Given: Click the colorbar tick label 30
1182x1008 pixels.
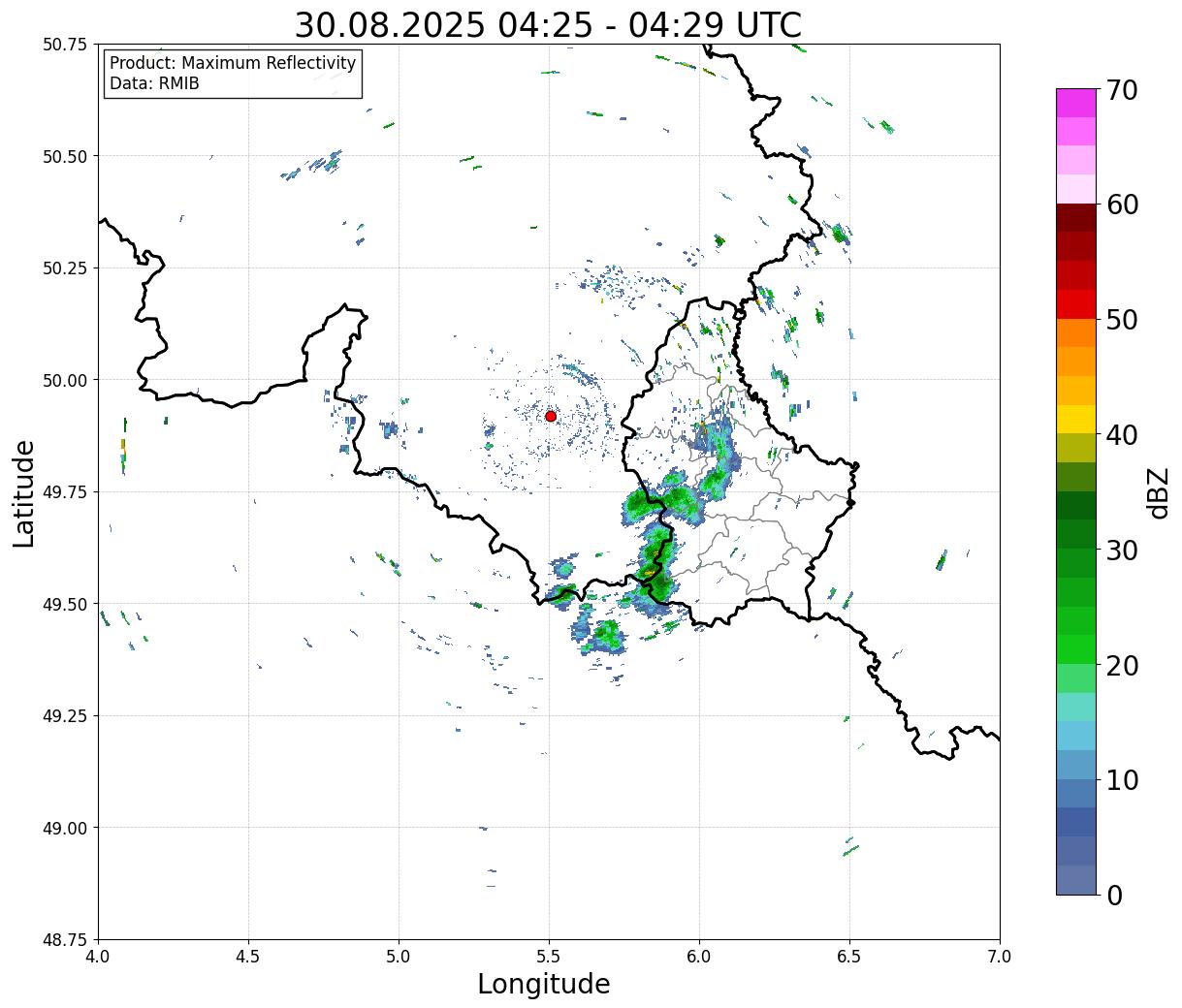Looking at the screenshot, I should (x=1122, y=550).
